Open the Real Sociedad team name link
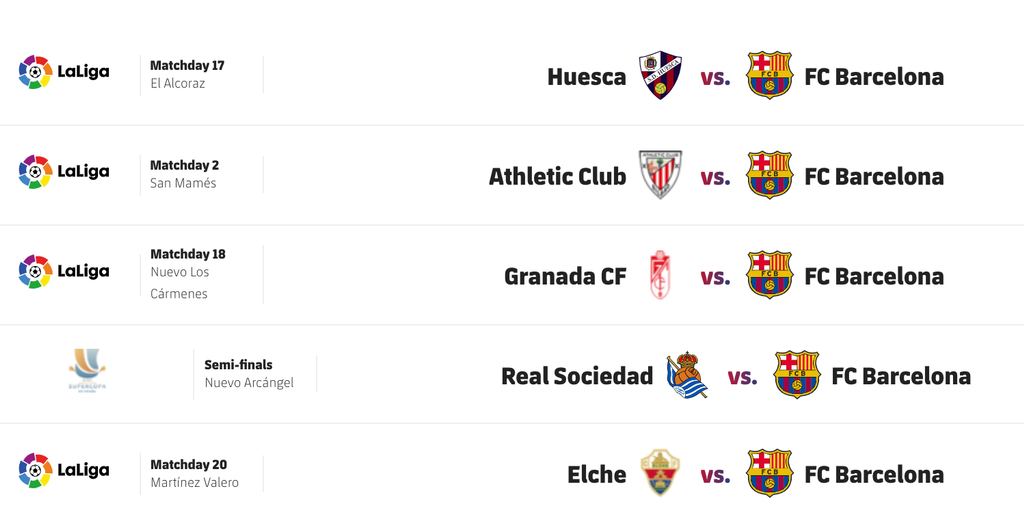Image resolution: width=1024 pixels, height=522 pixels. pos(577,377)
